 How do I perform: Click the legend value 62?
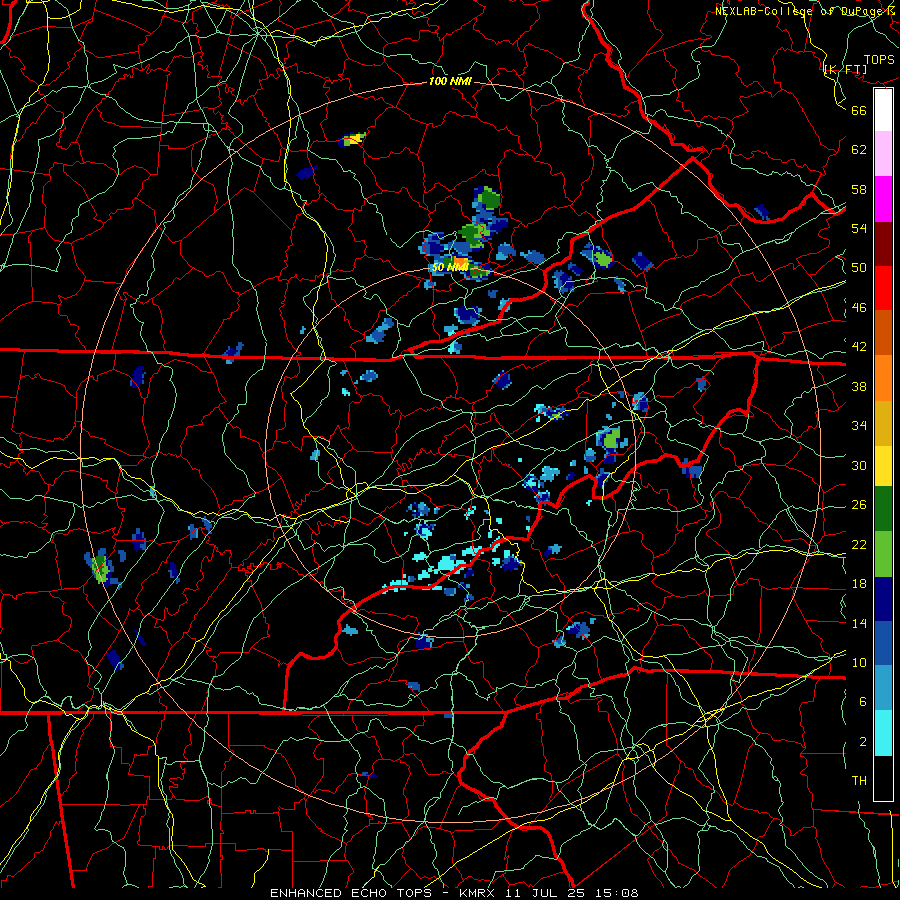click(x=859, y=150)
